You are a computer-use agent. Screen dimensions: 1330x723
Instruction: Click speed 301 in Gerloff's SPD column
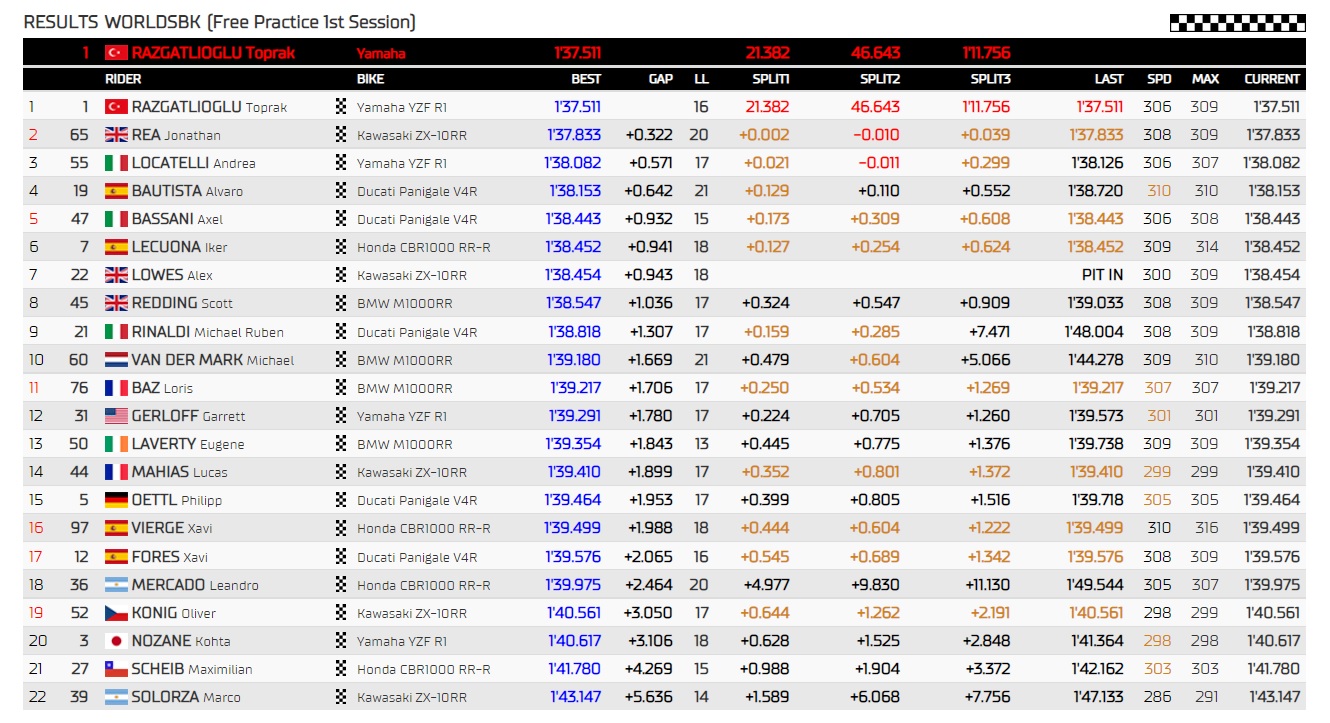tap(1159, 415)
